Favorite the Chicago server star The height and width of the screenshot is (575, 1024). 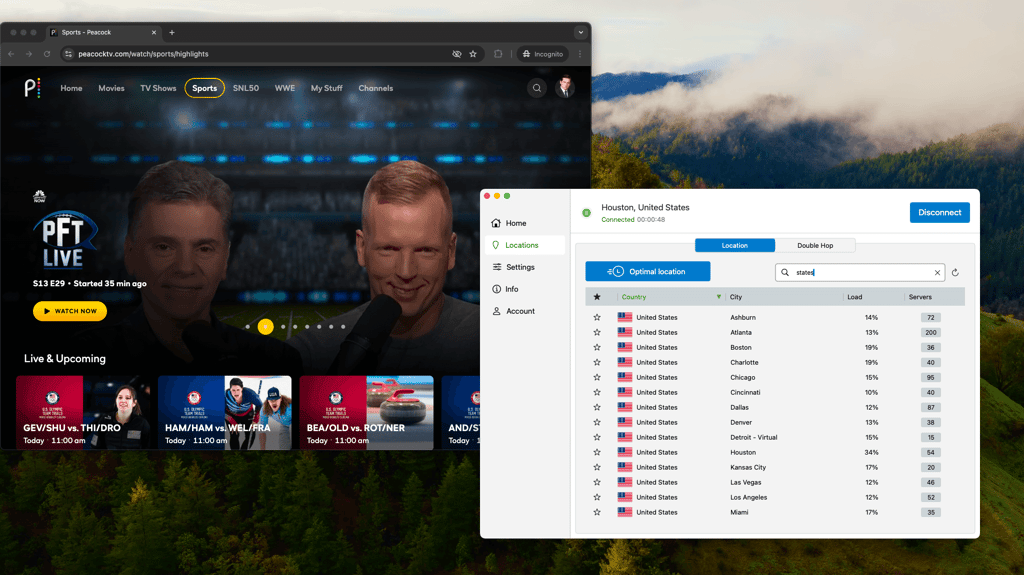tap(597, 378)
